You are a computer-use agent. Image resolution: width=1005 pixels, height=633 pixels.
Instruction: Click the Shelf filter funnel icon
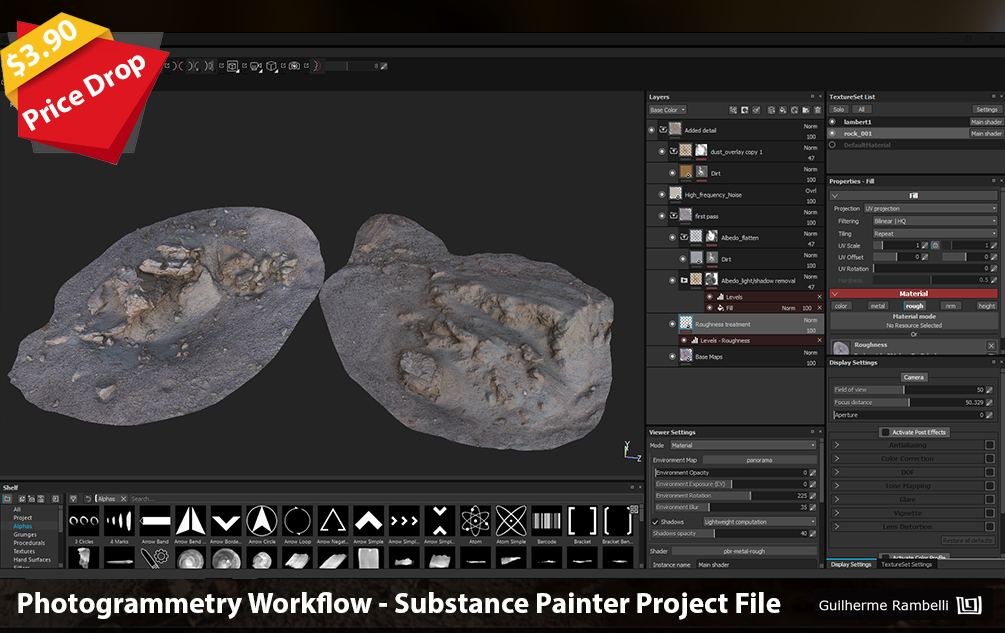pos(74,498)
